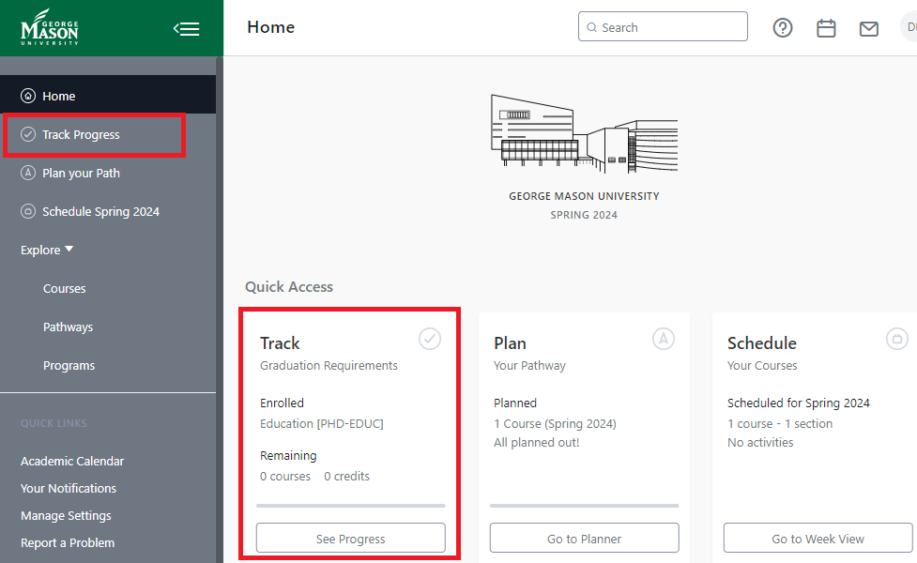
Task: Open Track Progress in the sidebar
Action: [80, 135]
